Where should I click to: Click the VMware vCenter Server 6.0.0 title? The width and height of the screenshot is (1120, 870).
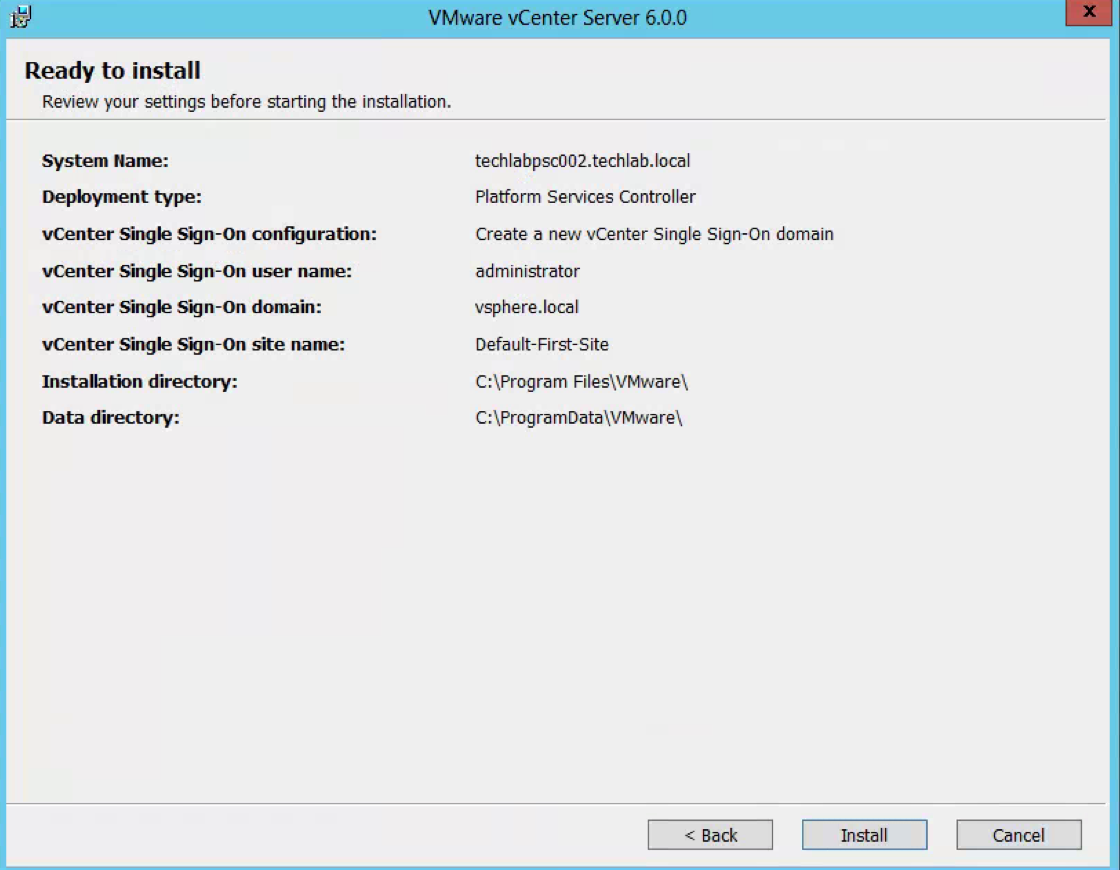[557, 17]
